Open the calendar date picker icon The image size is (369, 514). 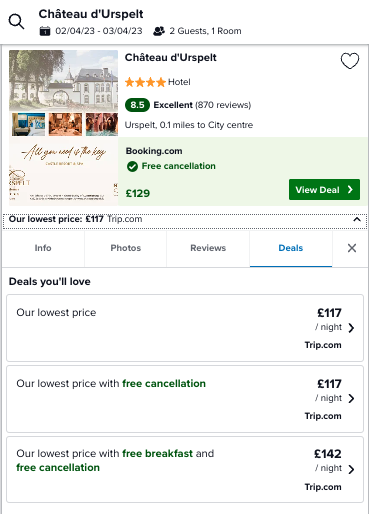coord(45,31)
